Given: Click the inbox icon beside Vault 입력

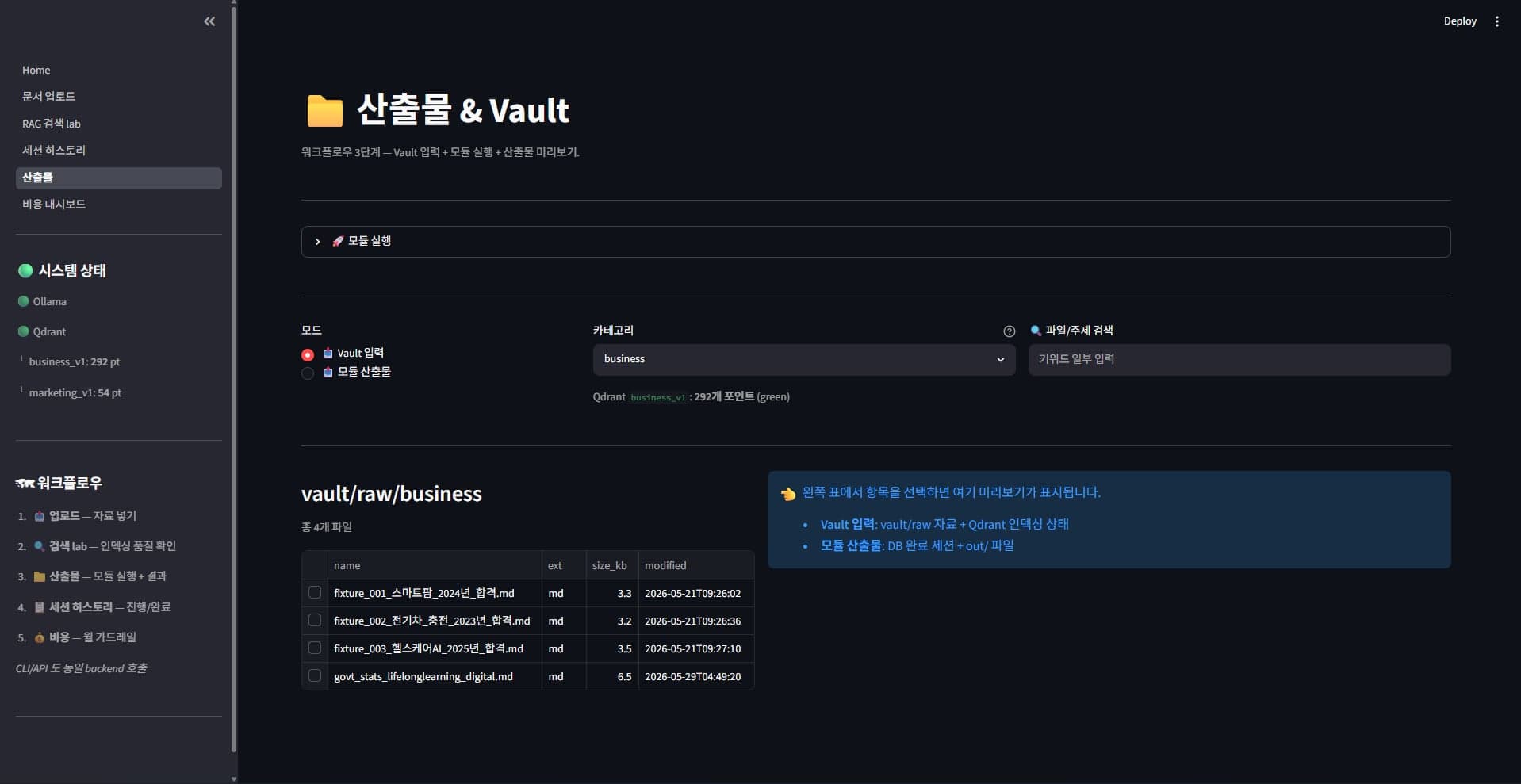Looking at the screenshot, I should click(328, 353).
